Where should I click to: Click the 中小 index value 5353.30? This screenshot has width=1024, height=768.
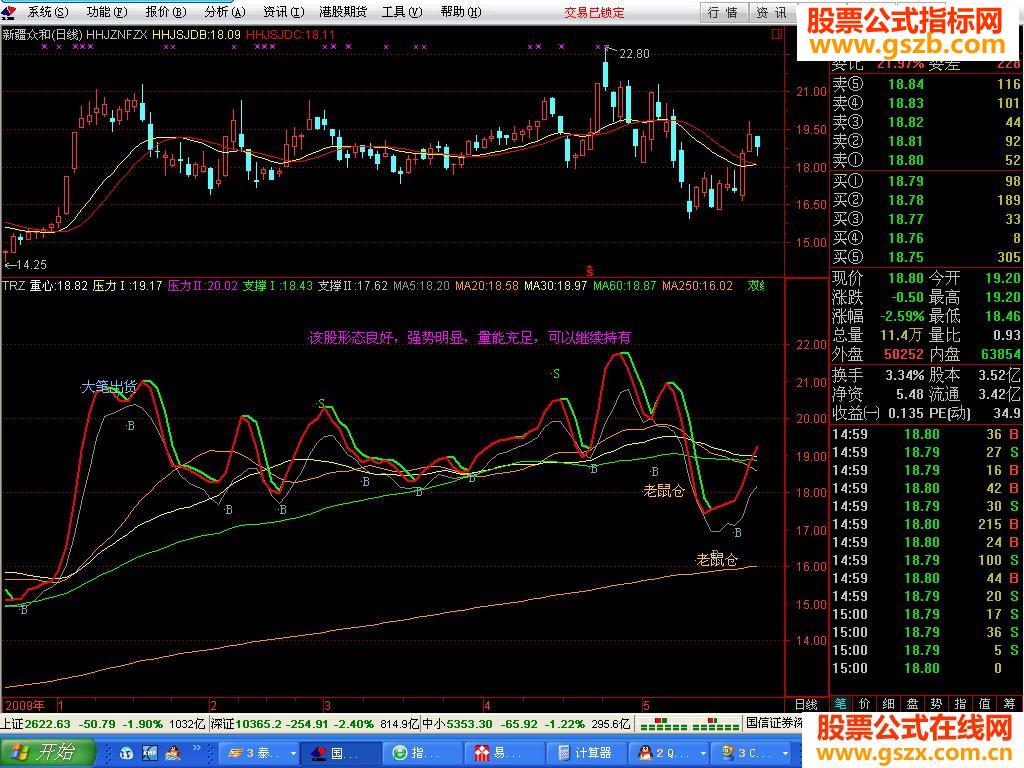click(470, 724)
